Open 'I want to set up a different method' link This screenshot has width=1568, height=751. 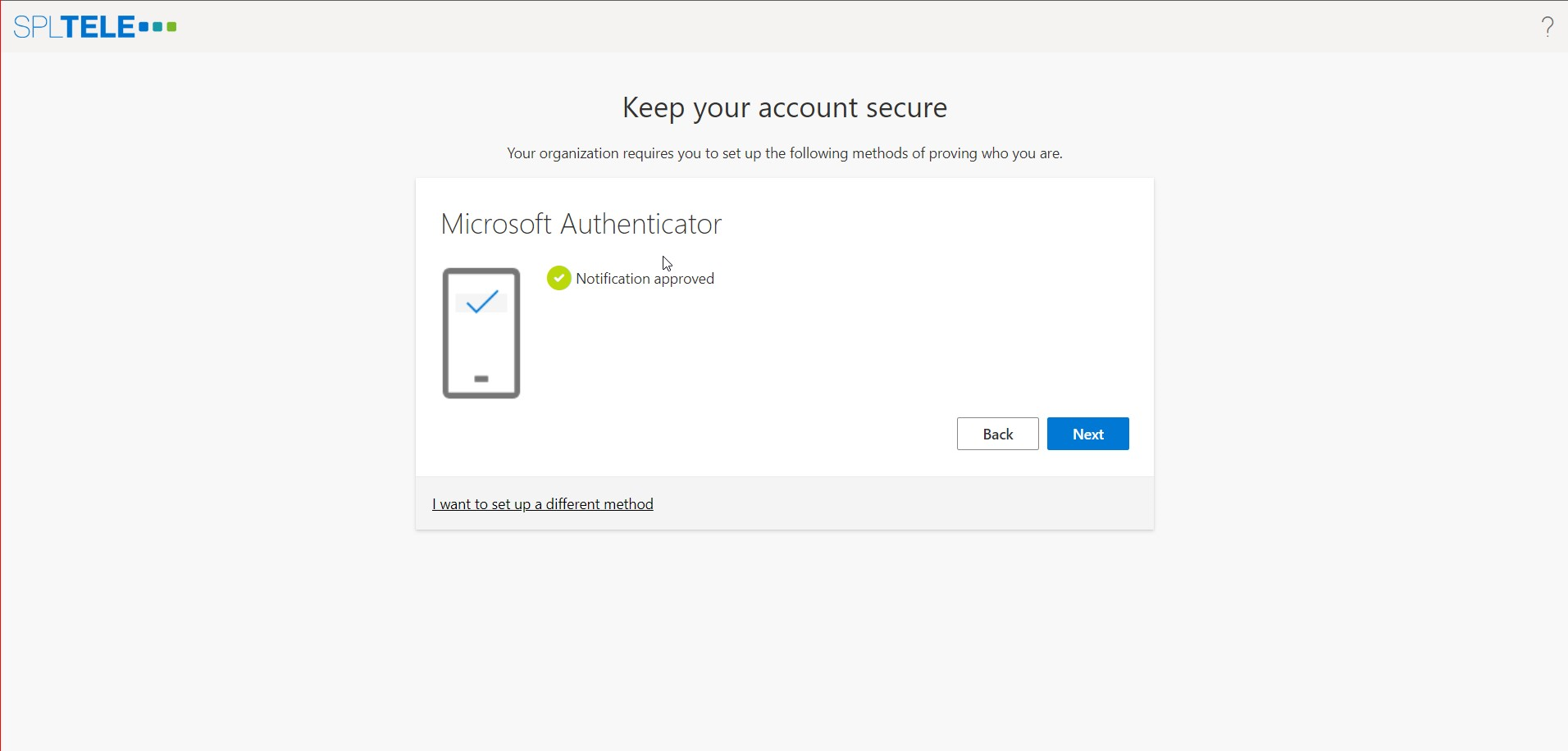tap(543, 504)
